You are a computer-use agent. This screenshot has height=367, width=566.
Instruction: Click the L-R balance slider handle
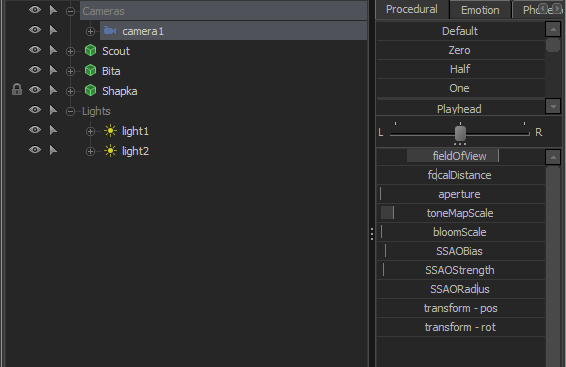pos(460,134)
